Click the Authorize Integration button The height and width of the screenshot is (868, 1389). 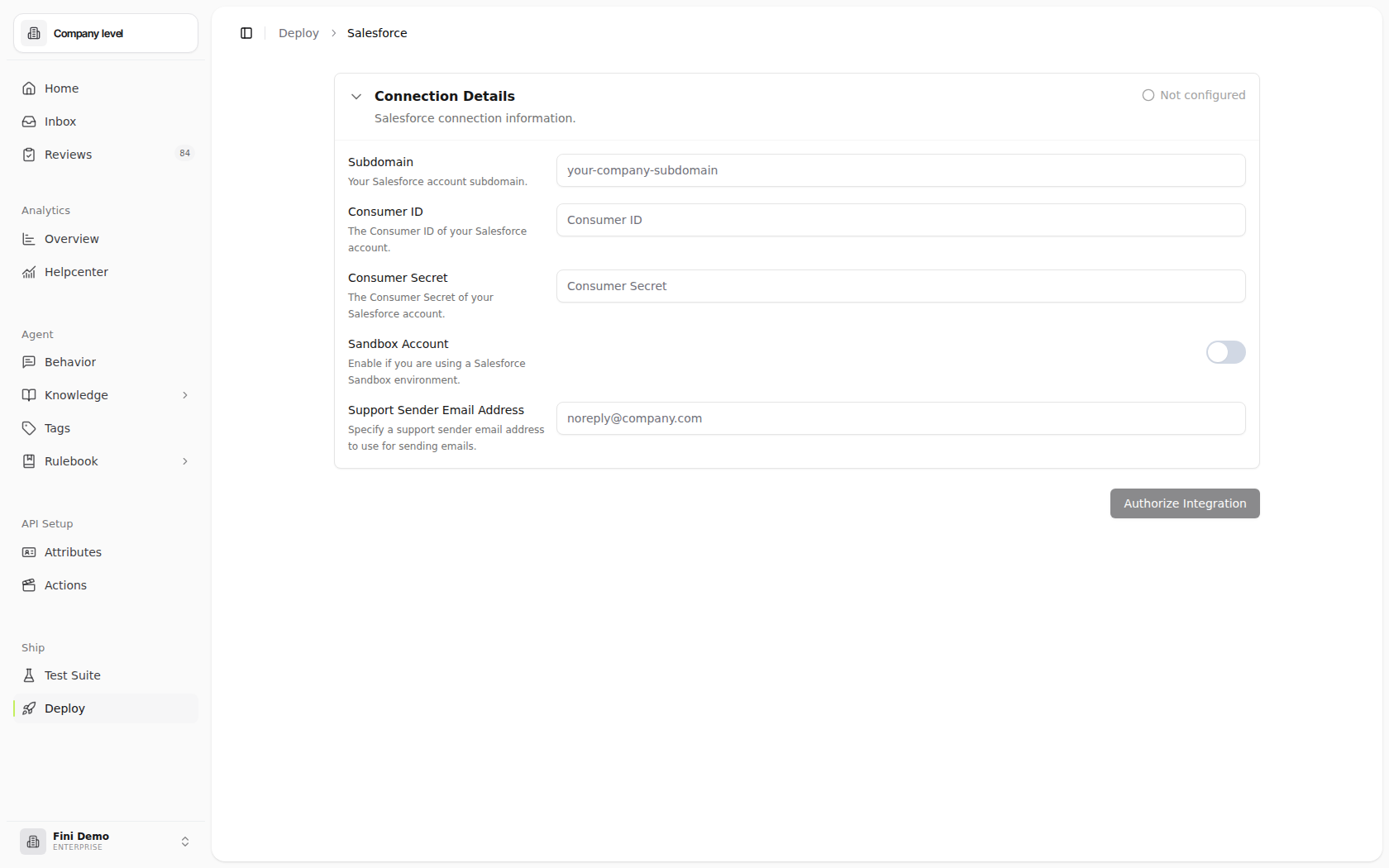[x=1185, y=503]
